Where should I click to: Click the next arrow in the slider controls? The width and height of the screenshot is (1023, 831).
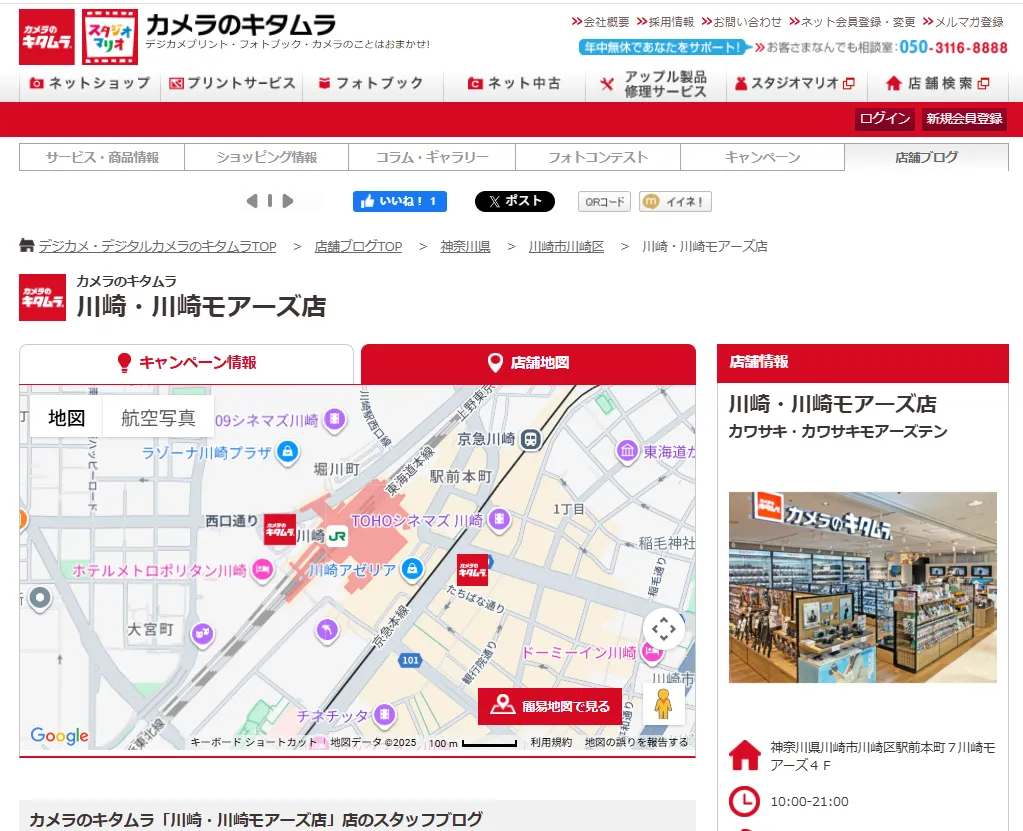288,201
